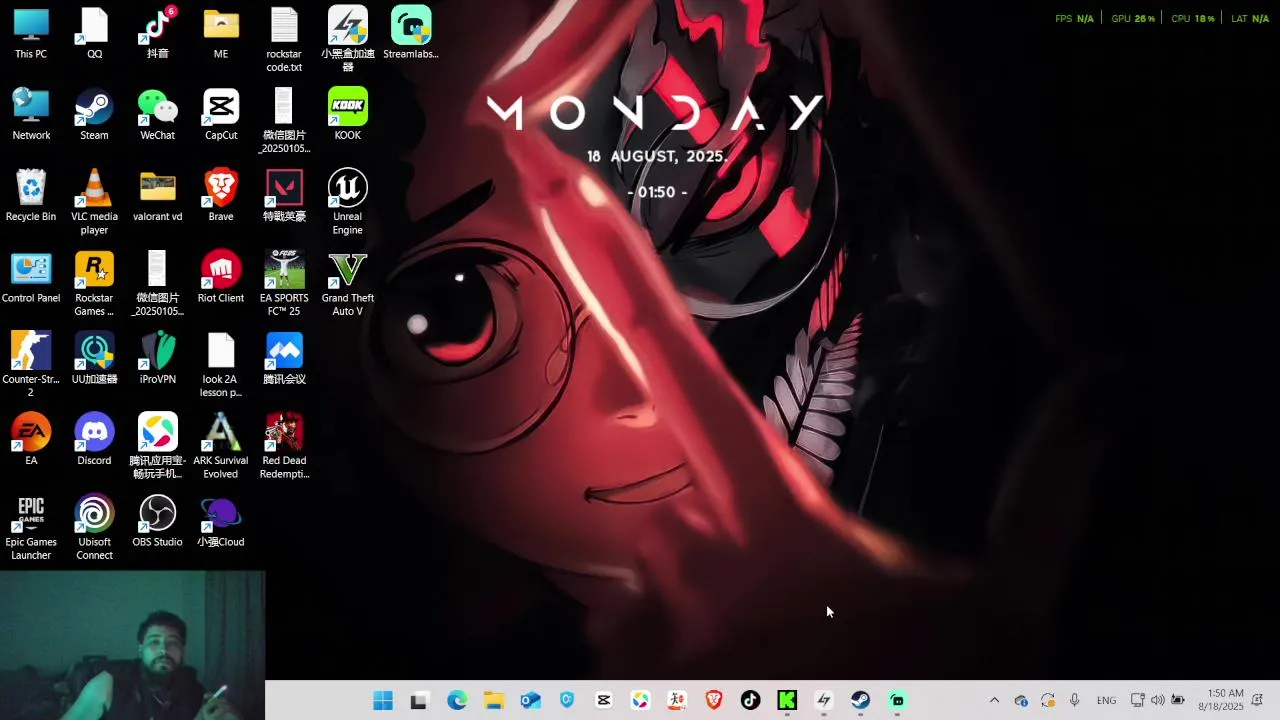The width and height of the screenshot is (1280, 720).
Task: Open the notification bell in the taskbar
Action: tap(1258, 701)
